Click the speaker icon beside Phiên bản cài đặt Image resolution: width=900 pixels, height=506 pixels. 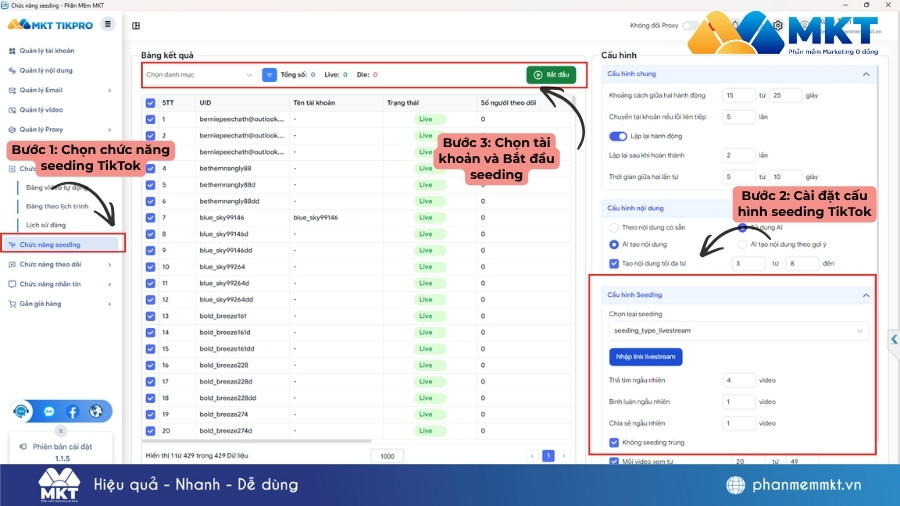(x=23, y=446)
